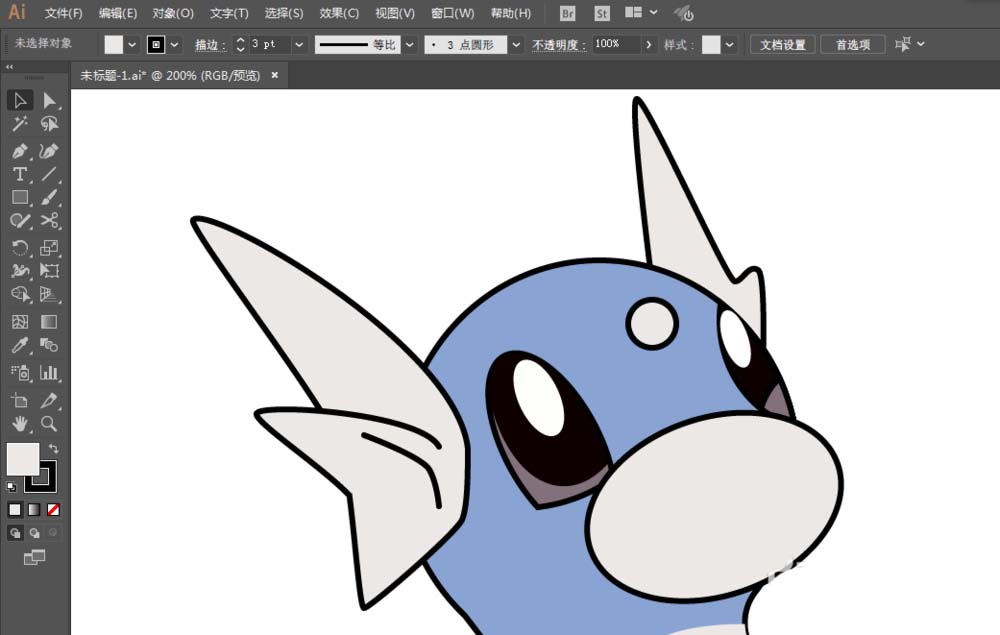Screen dimensions: 1000x635
Task: Select the Shape Builder tool
Action: (x=20, y=294)
